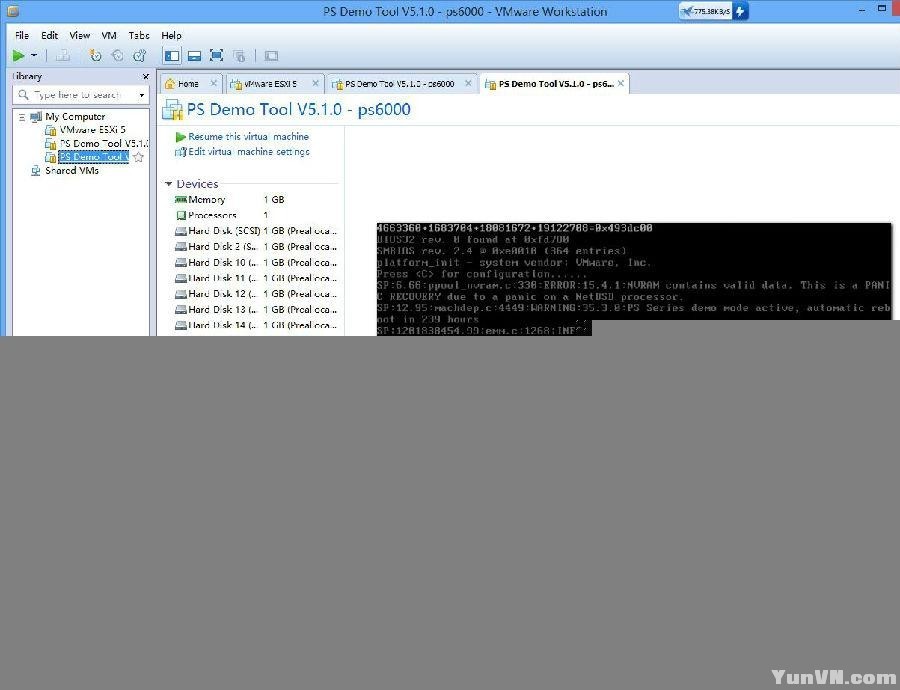Close the inactive PS Demo Tool V5.1.0 - ps6000 tab

point(468,83)
